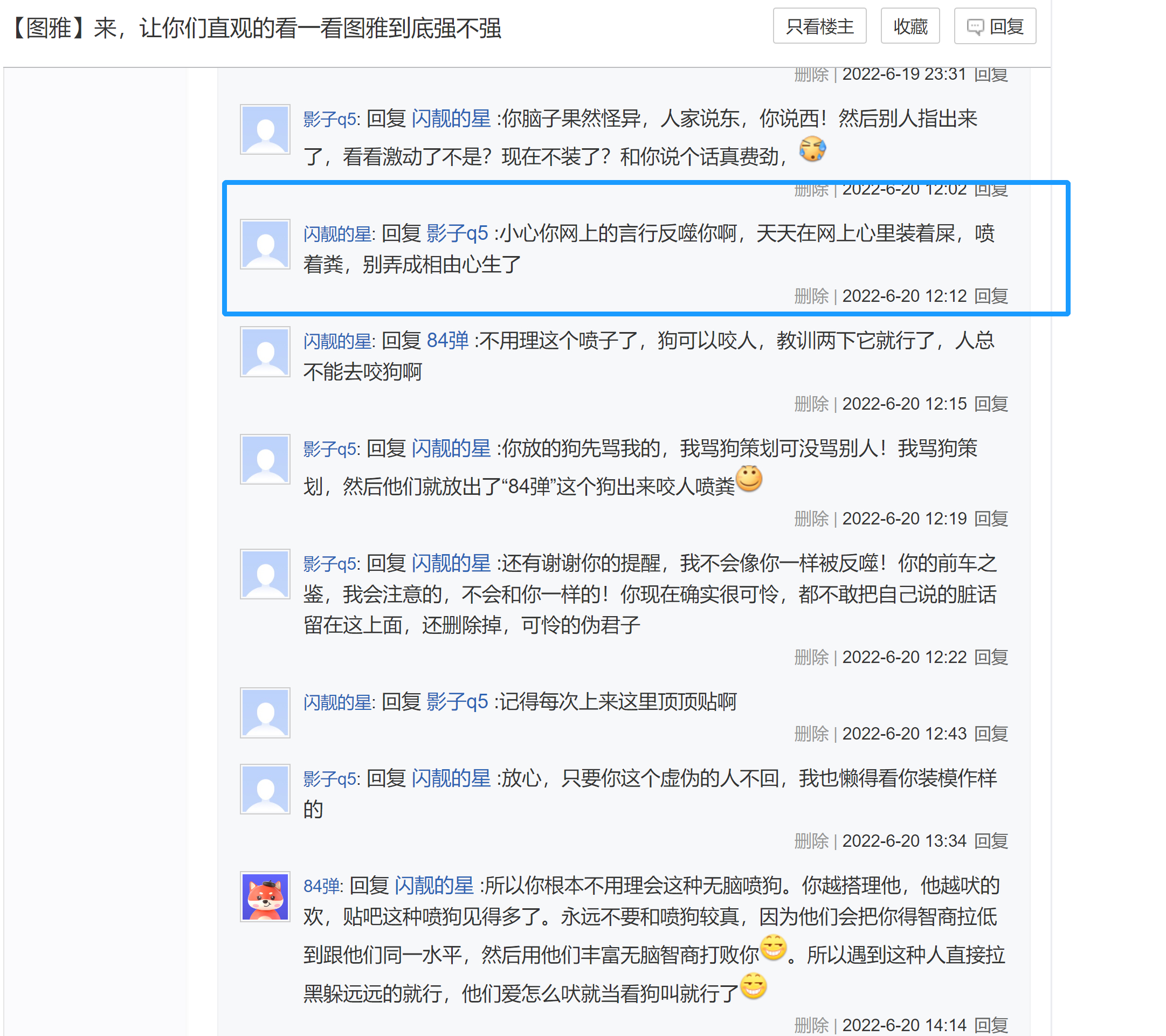Click the crying emoji in 影子q5's comment
The height and width of the screenshot is (1036, 1166).
click(812, 149)
